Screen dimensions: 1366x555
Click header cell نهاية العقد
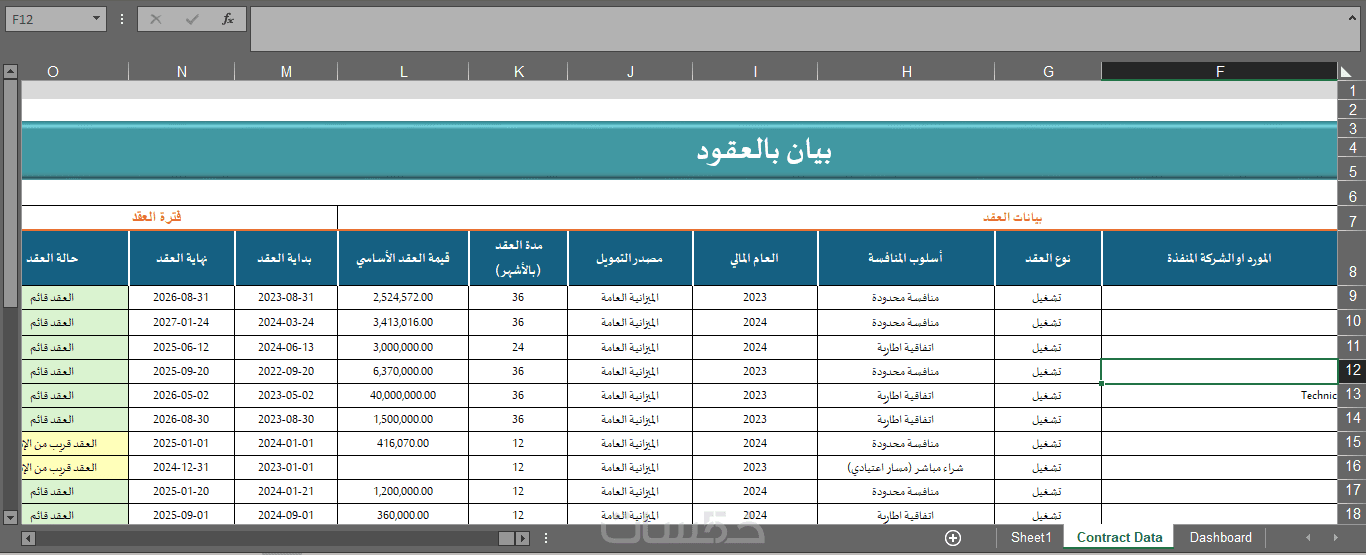click(x=182, y=258)
